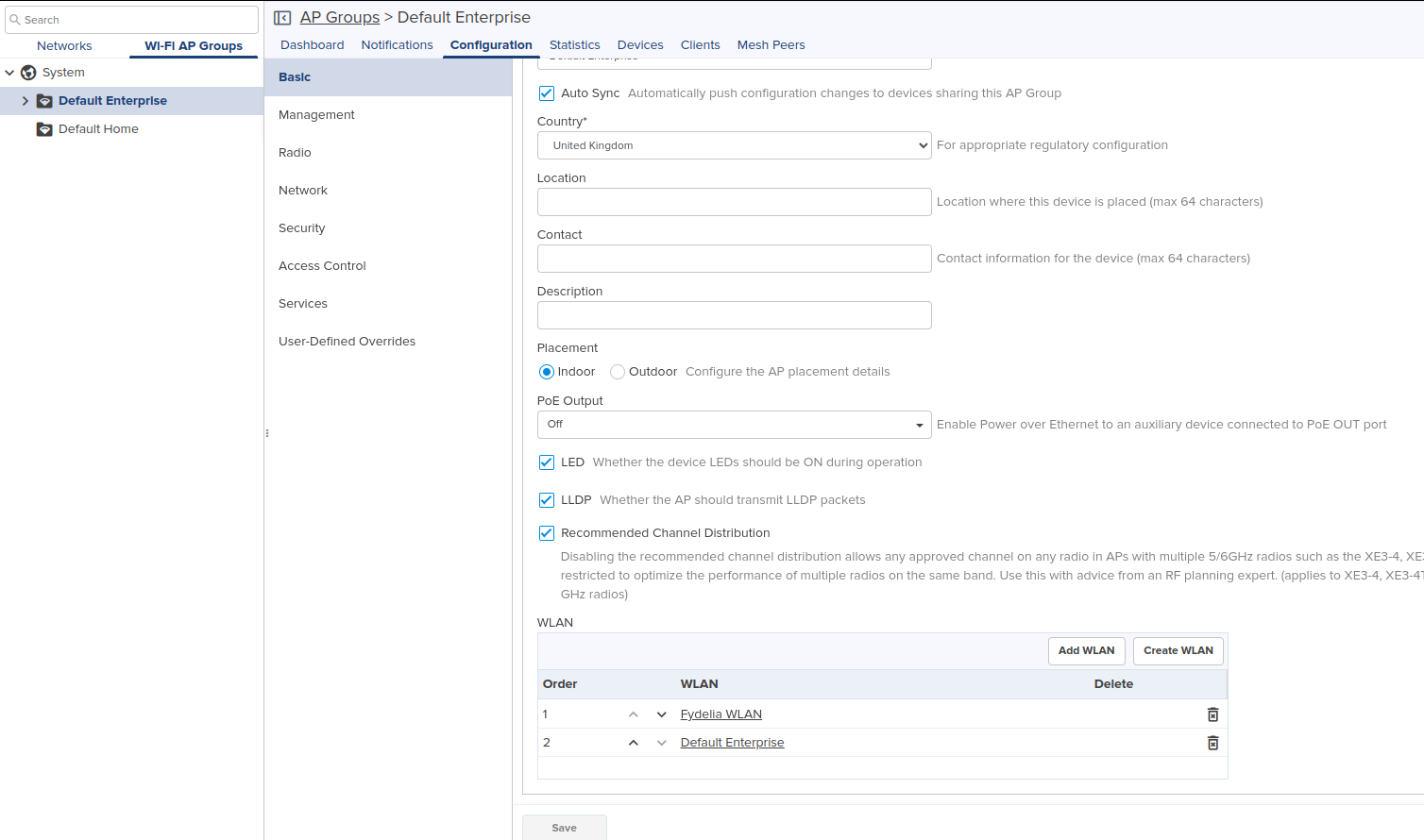Uncheck Recommended Channel Distribution
This screenshot has height=840, width=1424.
tap(546, 533)
